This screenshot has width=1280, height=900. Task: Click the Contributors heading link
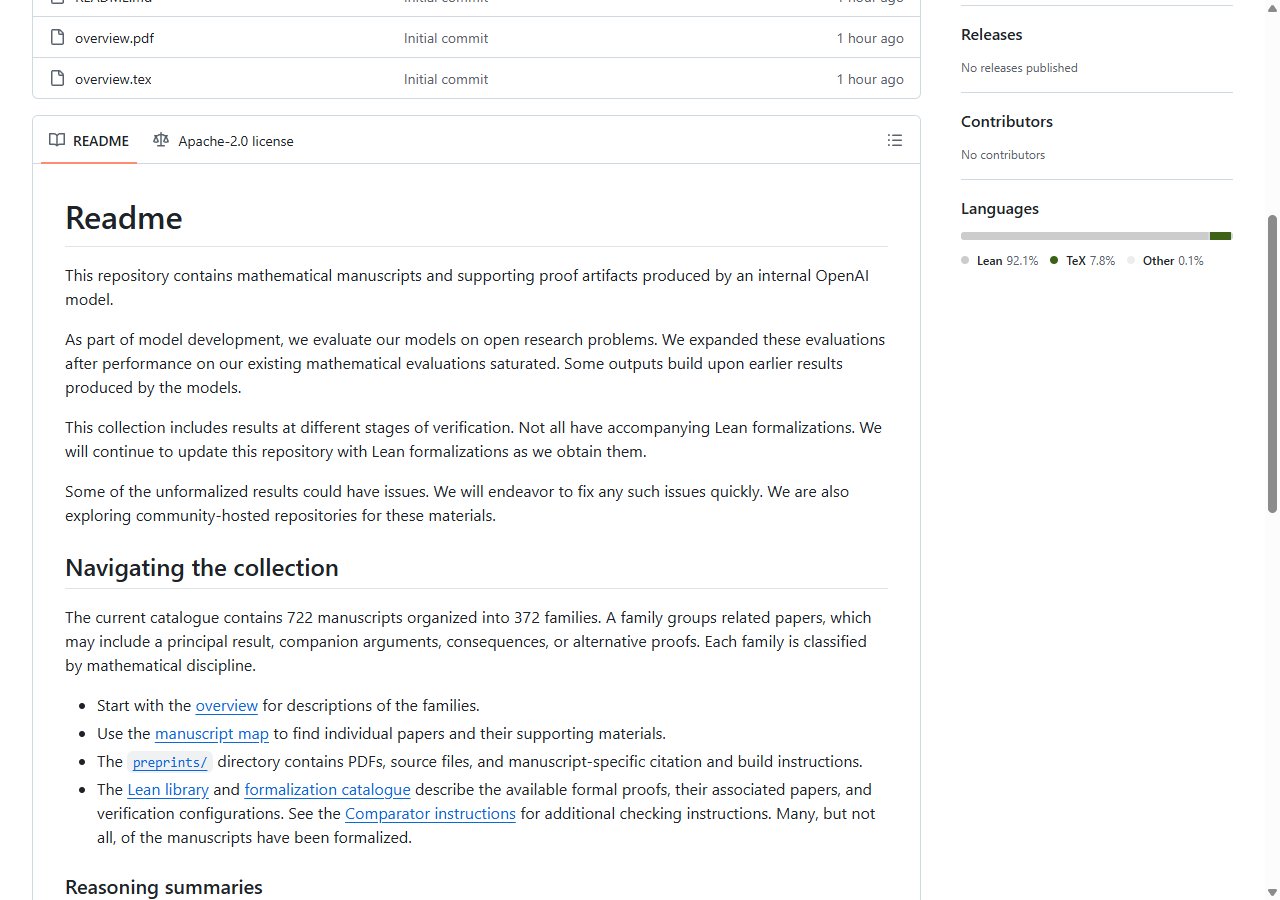point(1007,122)
